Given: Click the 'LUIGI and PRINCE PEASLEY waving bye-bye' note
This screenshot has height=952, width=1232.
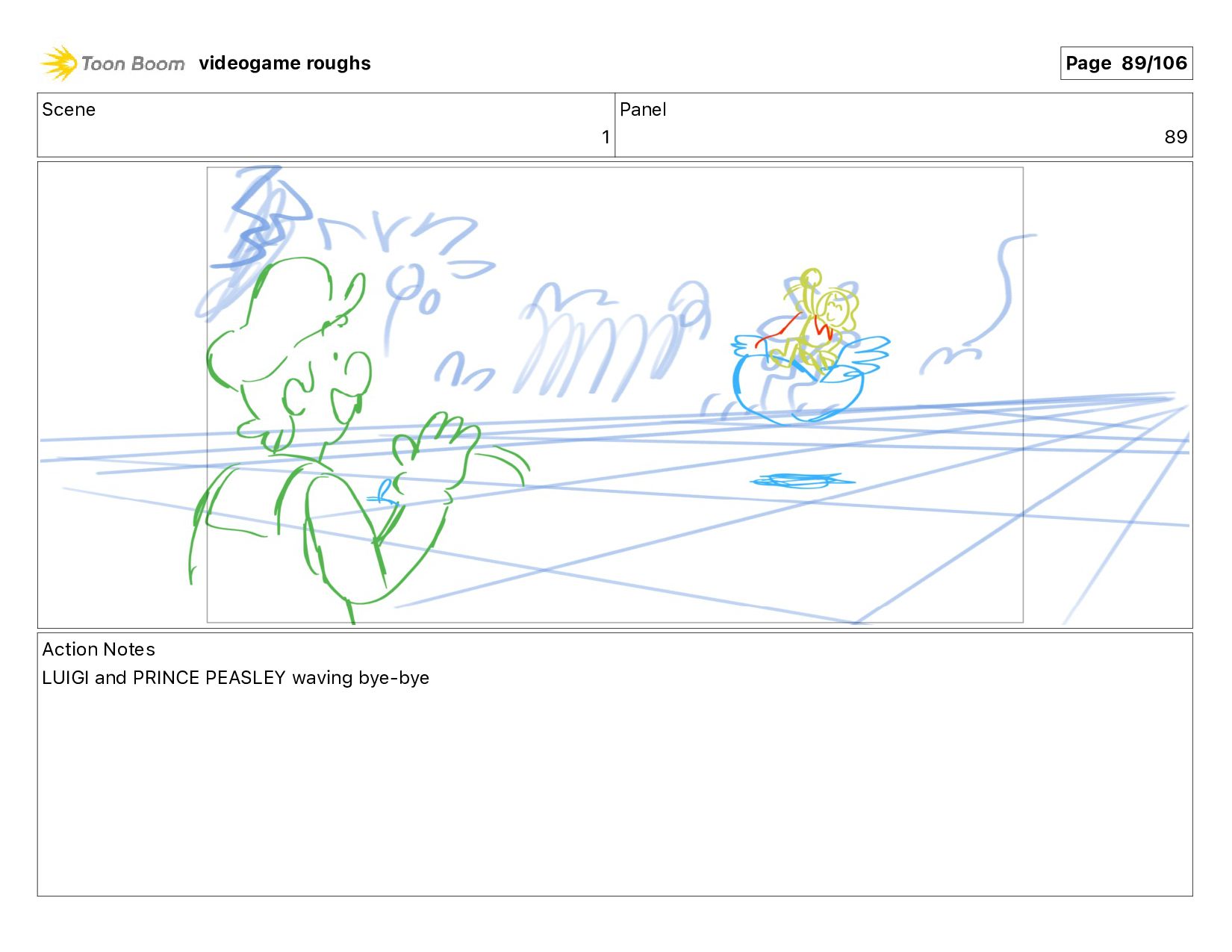Looking at the screenshot, I should click(x=235, y=678).
